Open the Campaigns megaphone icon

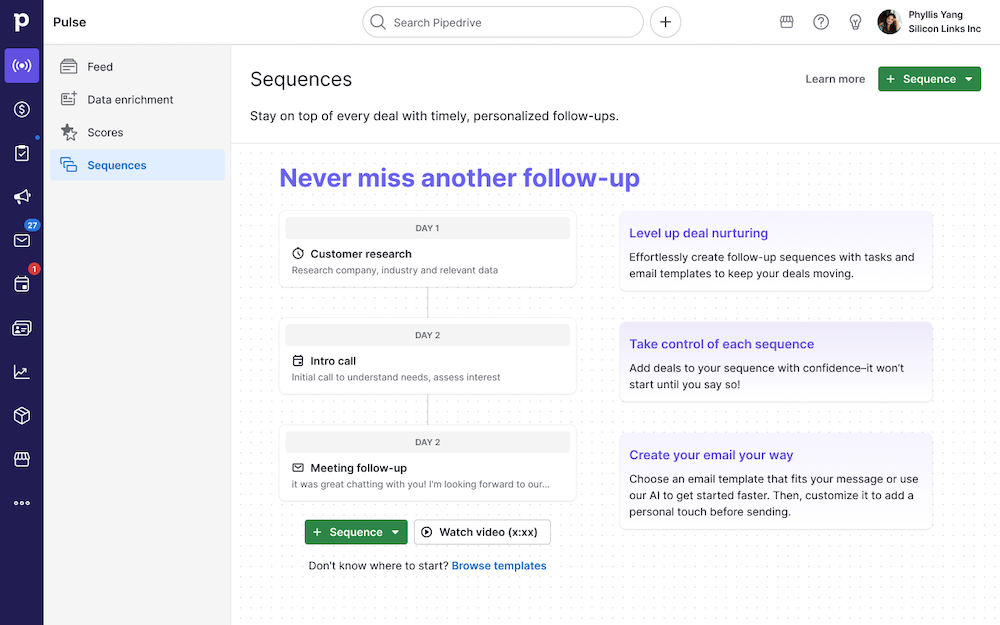click(22, 196)
